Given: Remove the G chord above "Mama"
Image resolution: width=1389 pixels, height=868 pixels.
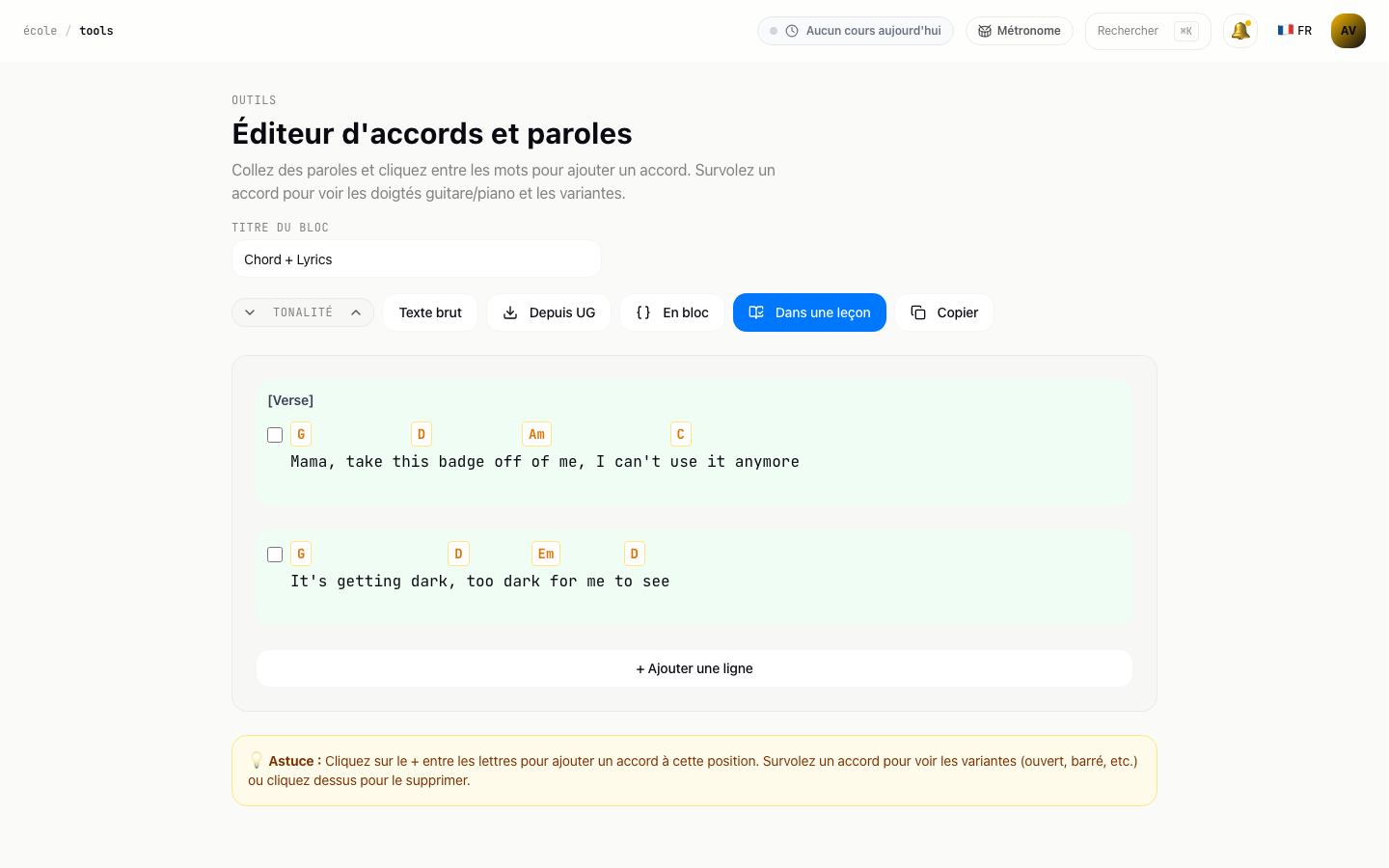Looking at the screenshot, I should (x=301, y=434).
